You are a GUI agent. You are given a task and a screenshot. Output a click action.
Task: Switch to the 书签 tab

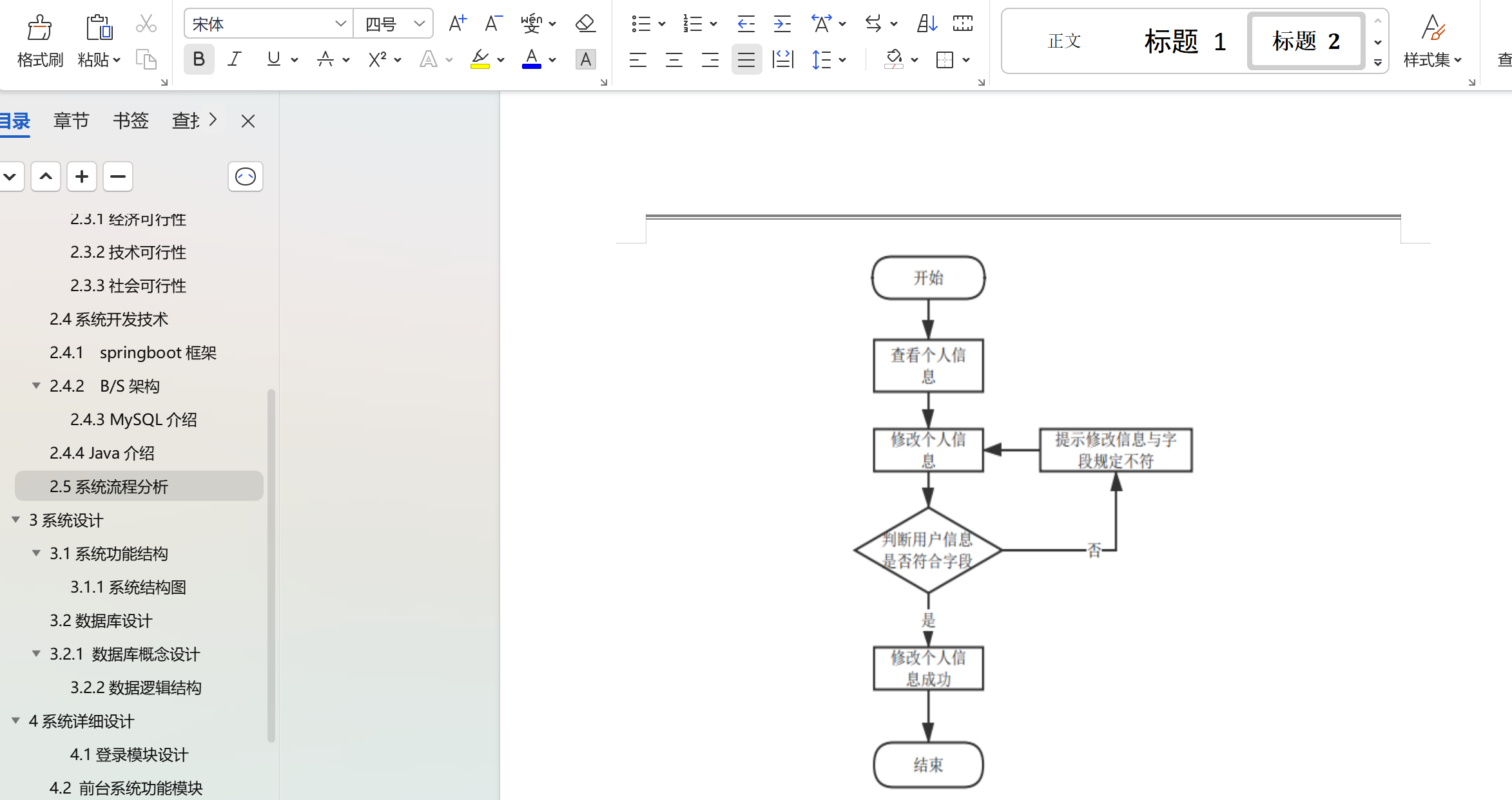130,120
